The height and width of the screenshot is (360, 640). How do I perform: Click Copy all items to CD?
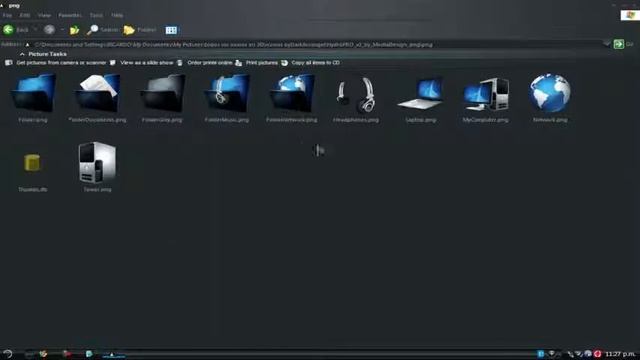pyautogui.click(x=316, y=63)
